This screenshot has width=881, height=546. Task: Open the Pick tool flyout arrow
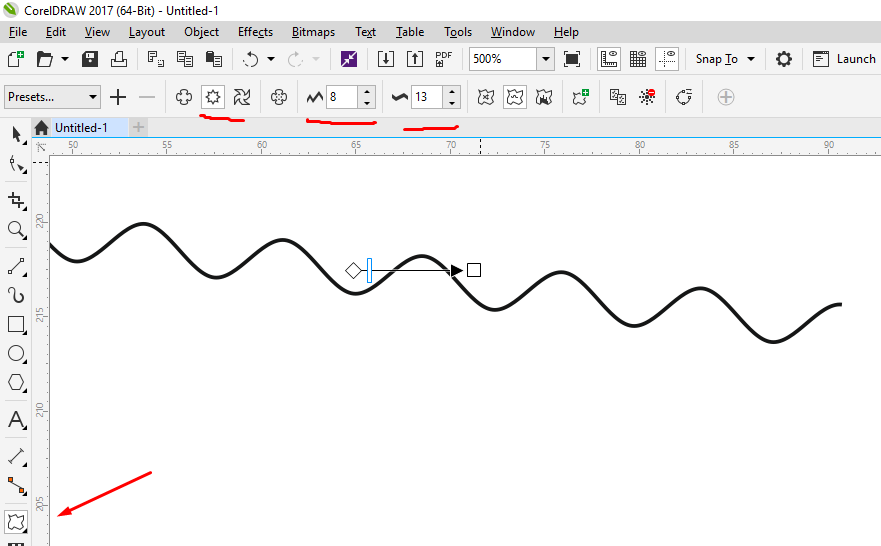(24, 142)
